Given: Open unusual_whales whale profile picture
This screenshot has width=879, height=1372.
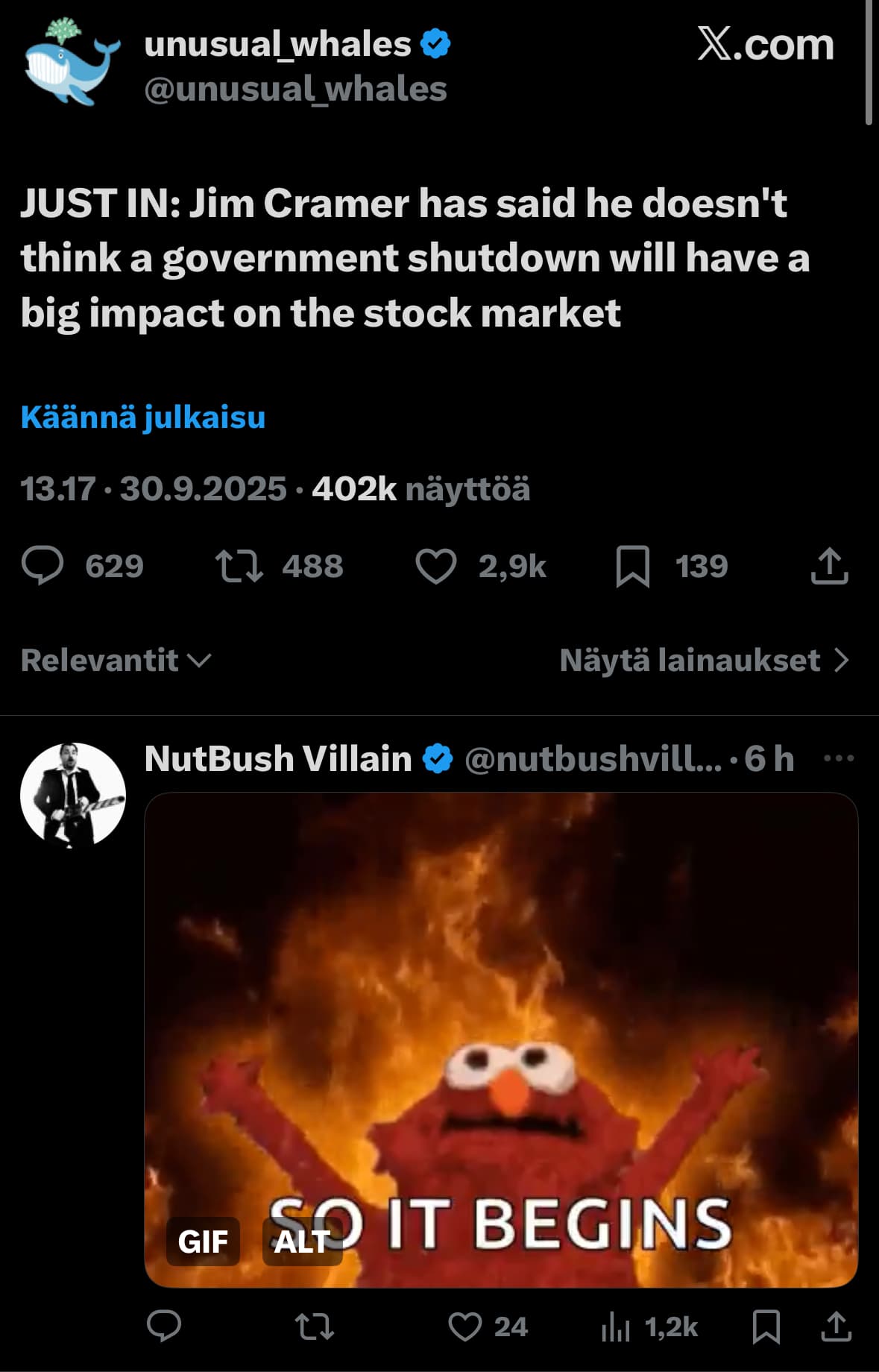Looking at the screenshot, I should pyautogui.click(x=72, y=63).
